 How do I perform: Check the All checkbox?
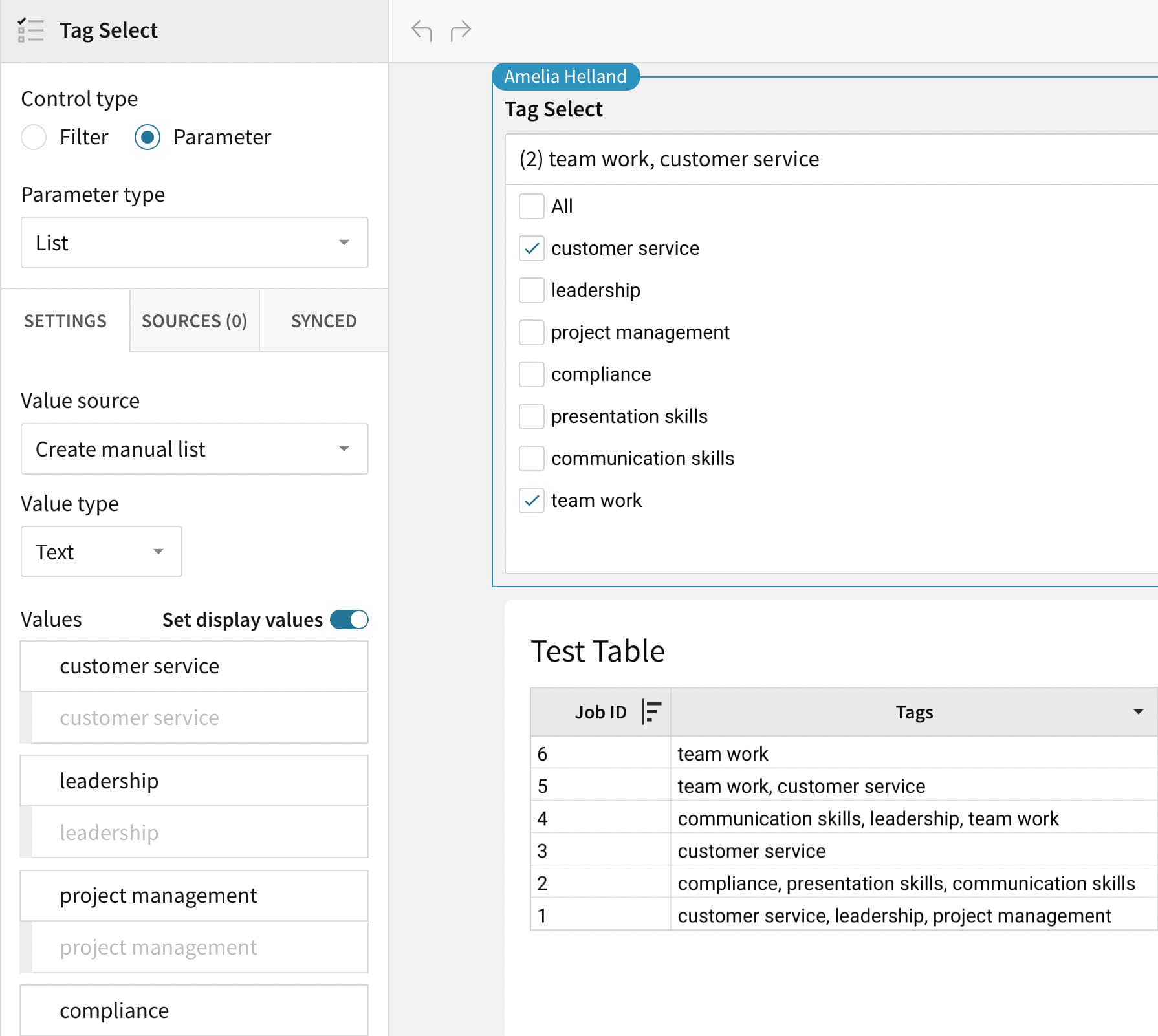(531, 206)
